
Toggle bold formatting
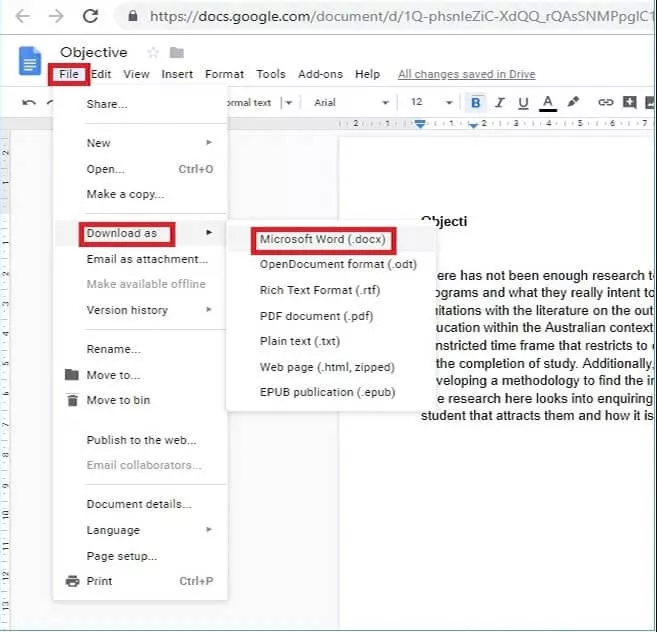click(476, 102)
